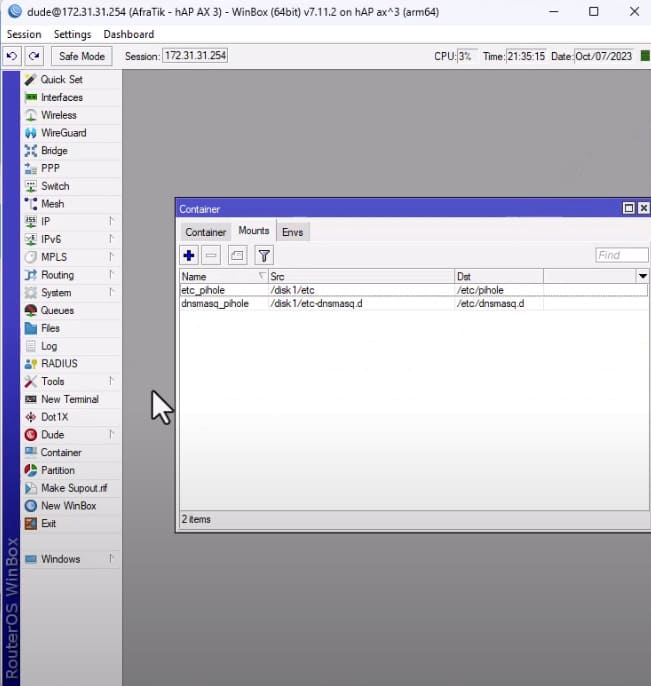The height and width of the screenshot is (686, 651).
Task: Close the Container sub-window
Action: coord(644,208)
